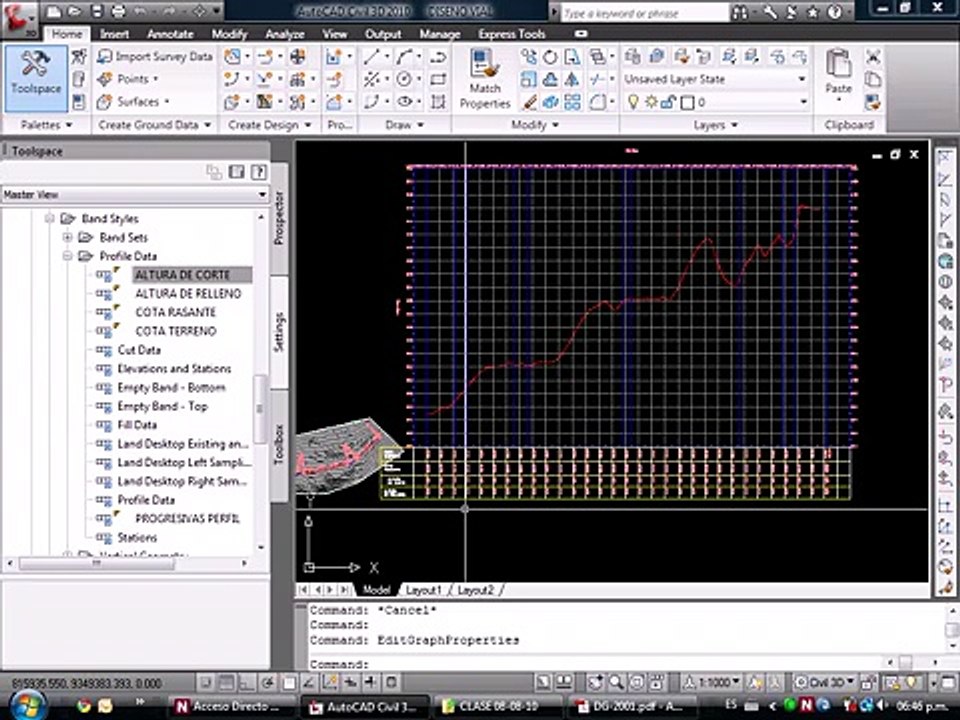The height and width of the screenshot is (720, 960).
Task: Open Civil 3D workspace switcher dropdown
Action: point(825,682)
